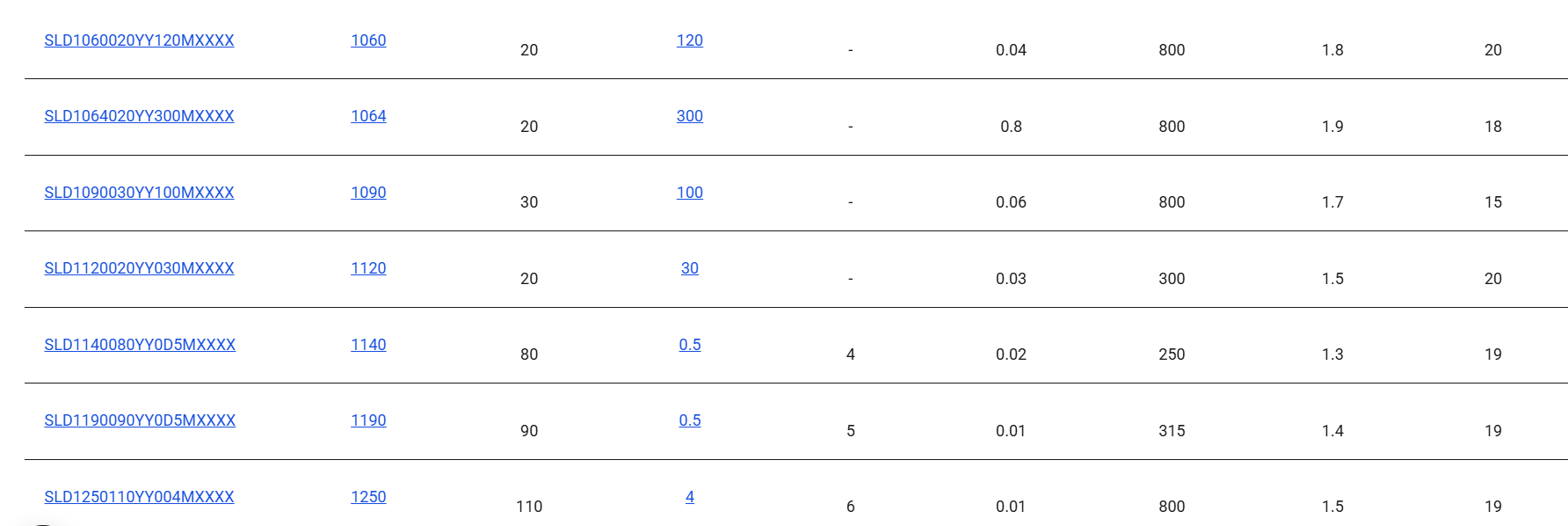Open the SLD1064020YY300MXXXX product link
The height and width of the screenshot is (526, 1568).
139,116
